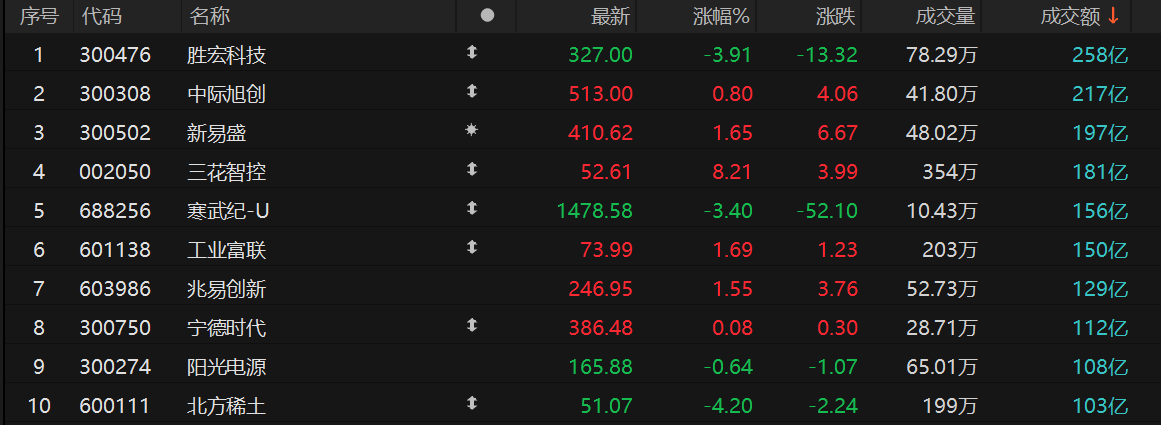Click latest price 246.95
Viewport: 1161px width, 425px height.
coord(600,290)
